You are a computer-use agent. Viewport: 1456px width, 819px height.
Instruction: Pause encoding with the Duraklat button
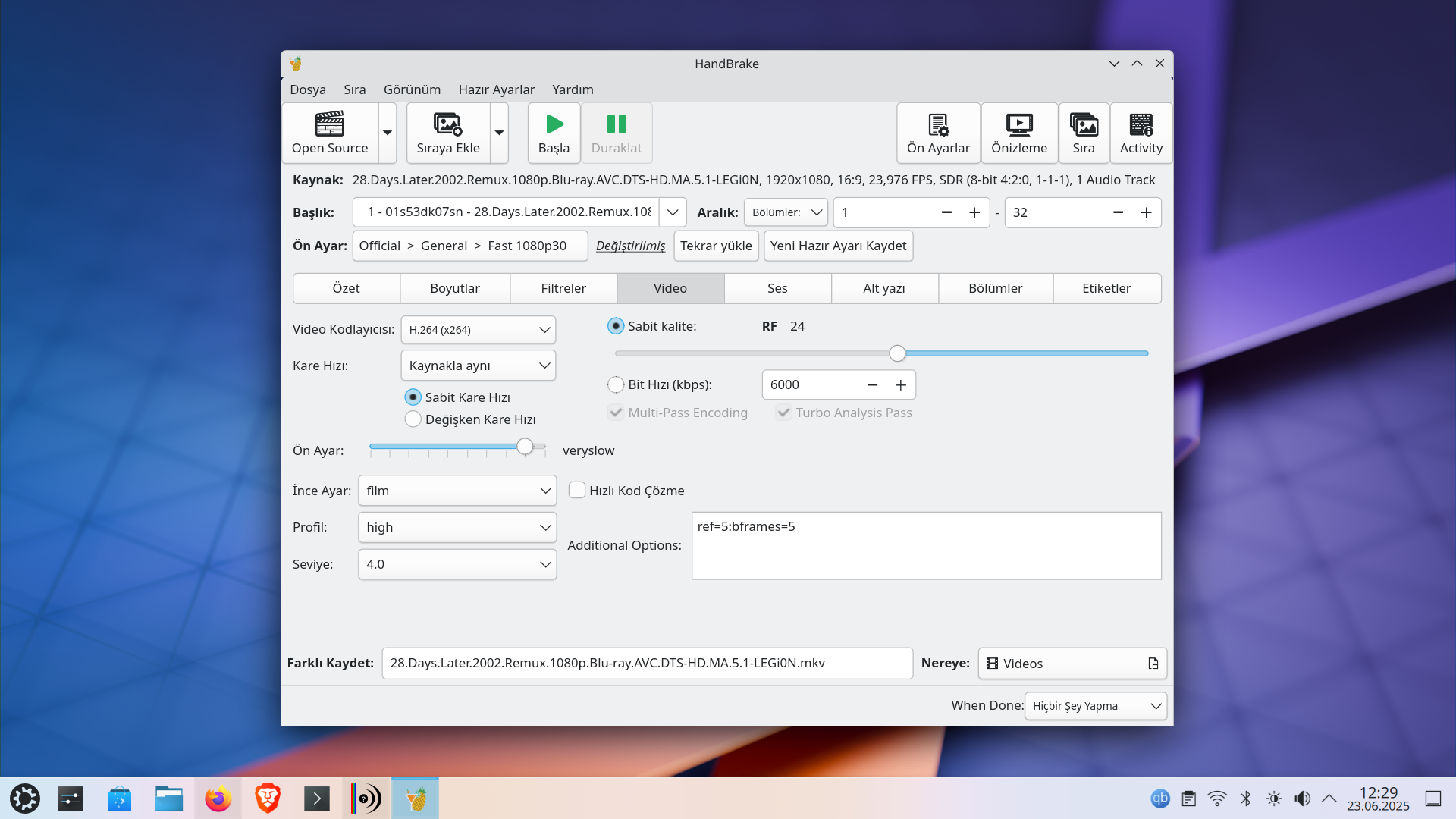(x=617, y=133)
